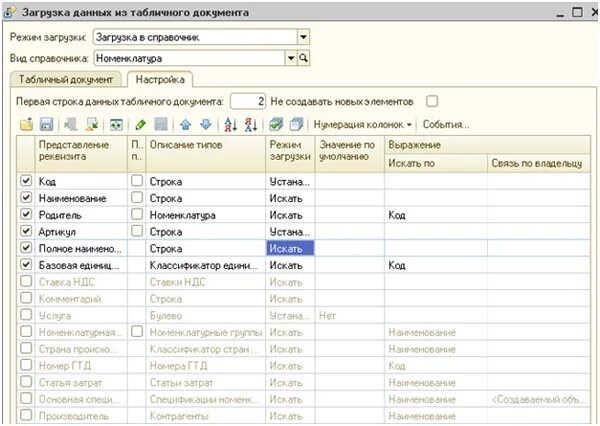Click the Связь по владельцу column header

tap(539, 163)
